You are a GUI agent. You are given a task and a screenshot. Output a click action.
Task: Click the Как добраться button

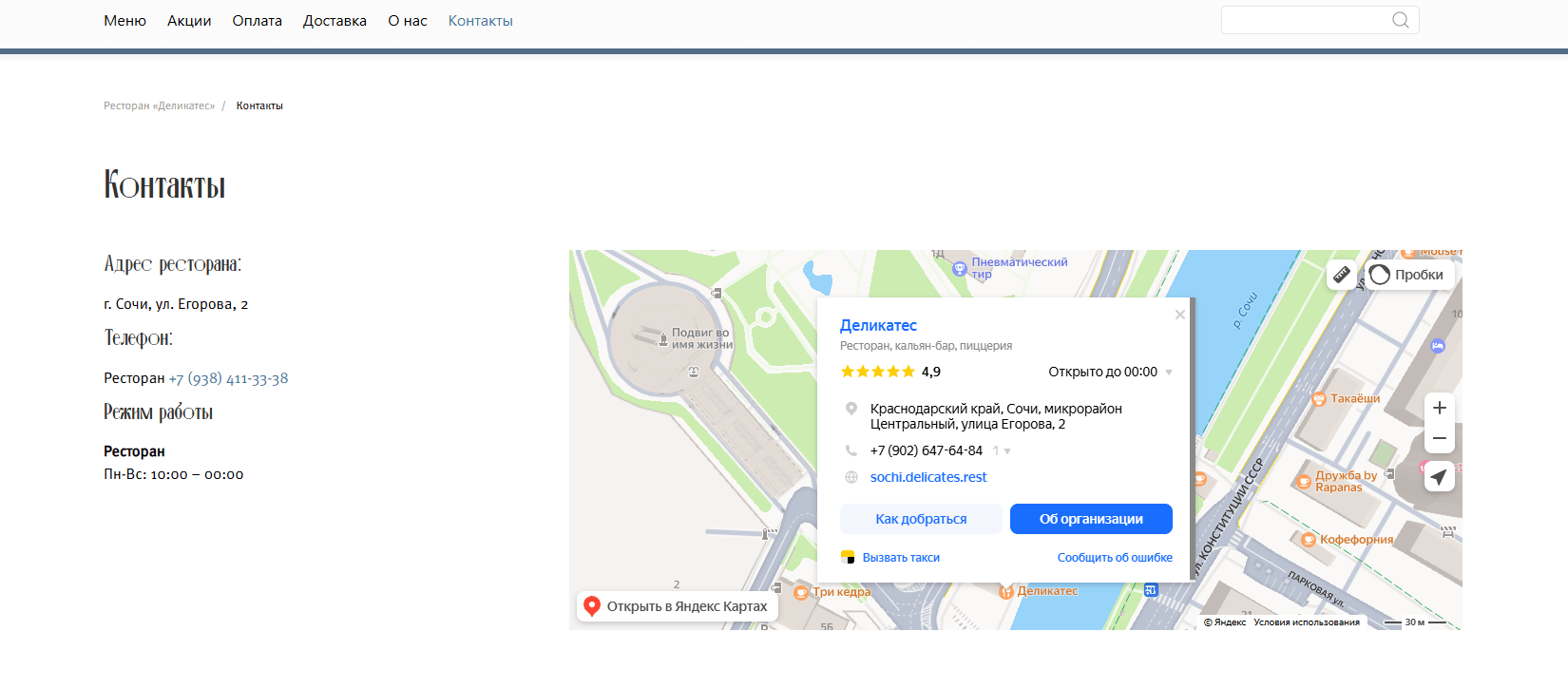click(921, 519)
